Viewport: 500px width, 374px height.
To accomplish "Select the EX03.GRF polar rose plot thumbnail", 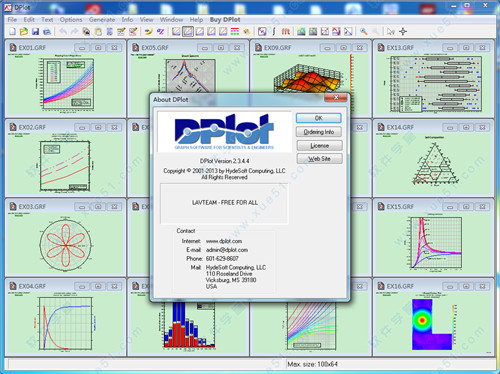I will pos(65,245).
